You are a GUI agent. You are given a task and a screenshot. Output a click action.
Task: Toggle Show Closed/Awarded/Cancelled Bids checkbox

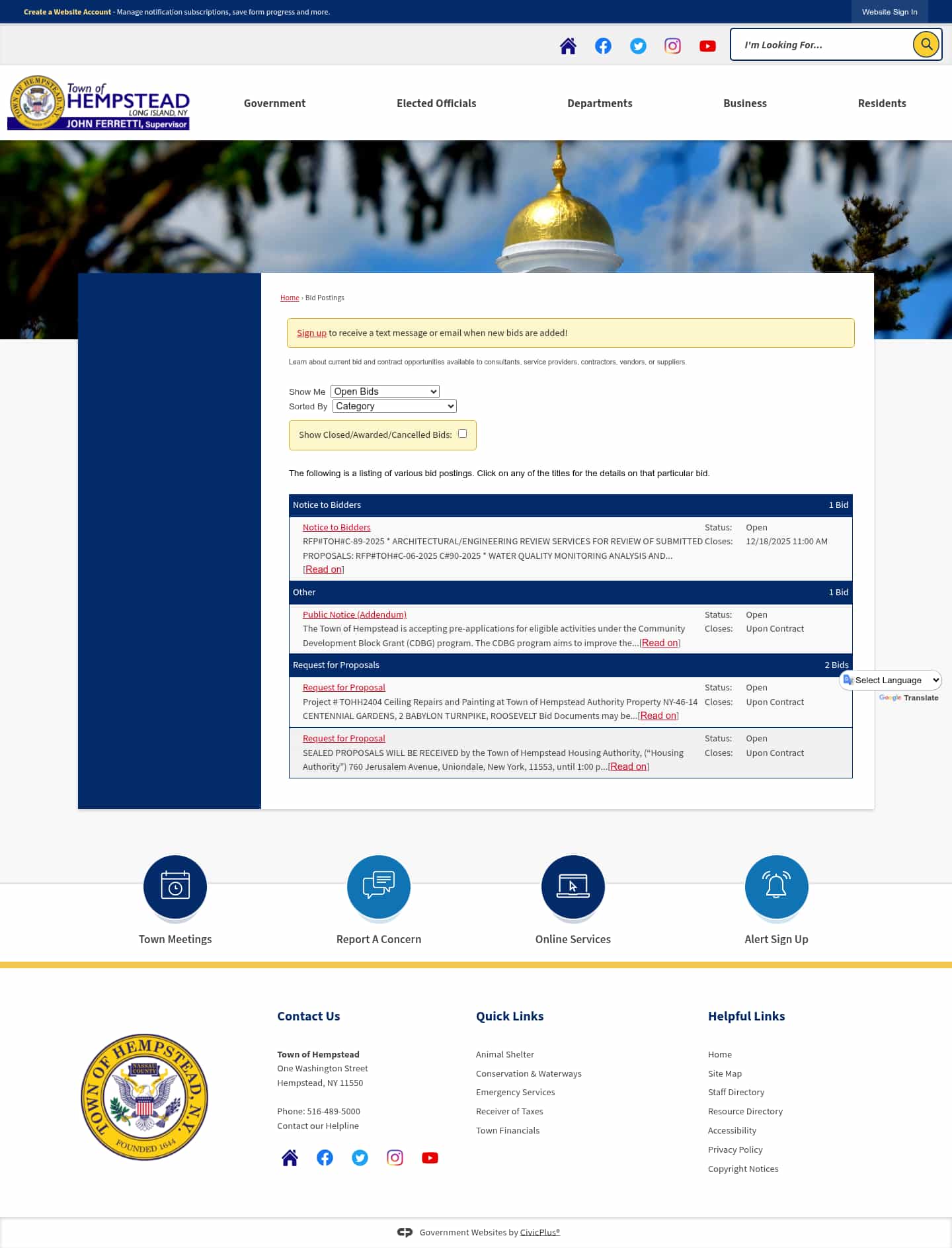click(463, 434)
